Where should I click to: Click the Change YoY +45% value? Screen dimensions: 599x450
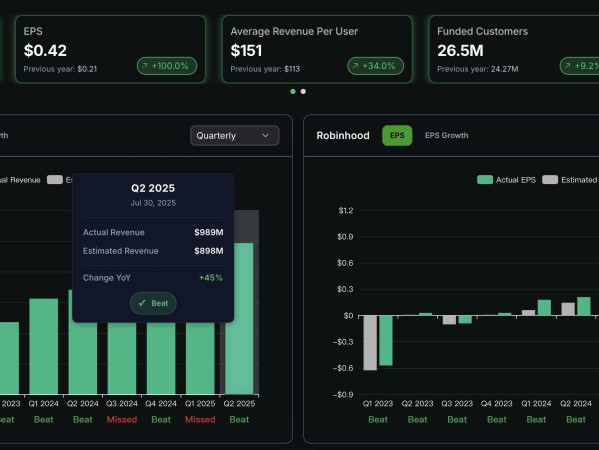(x=211, y=278)
